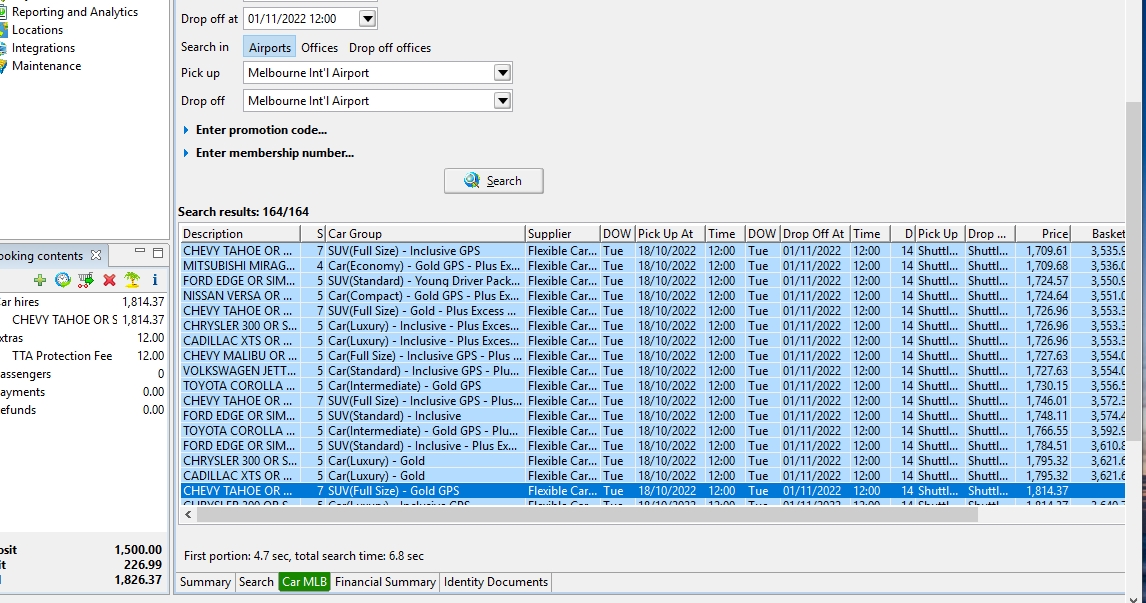
Task: Sort by Car Group column header
Action: [425, 234]
